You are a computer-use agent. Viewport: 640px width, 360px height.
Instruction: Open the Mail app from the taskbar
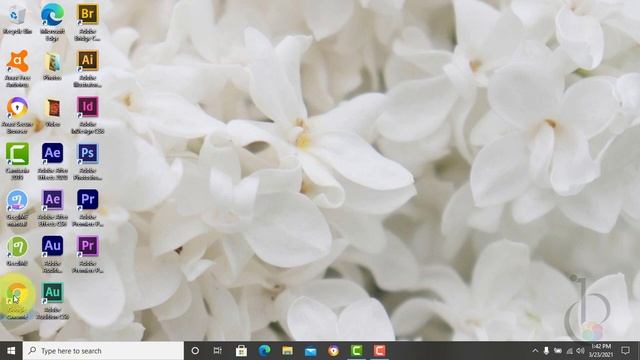point(311,351)
